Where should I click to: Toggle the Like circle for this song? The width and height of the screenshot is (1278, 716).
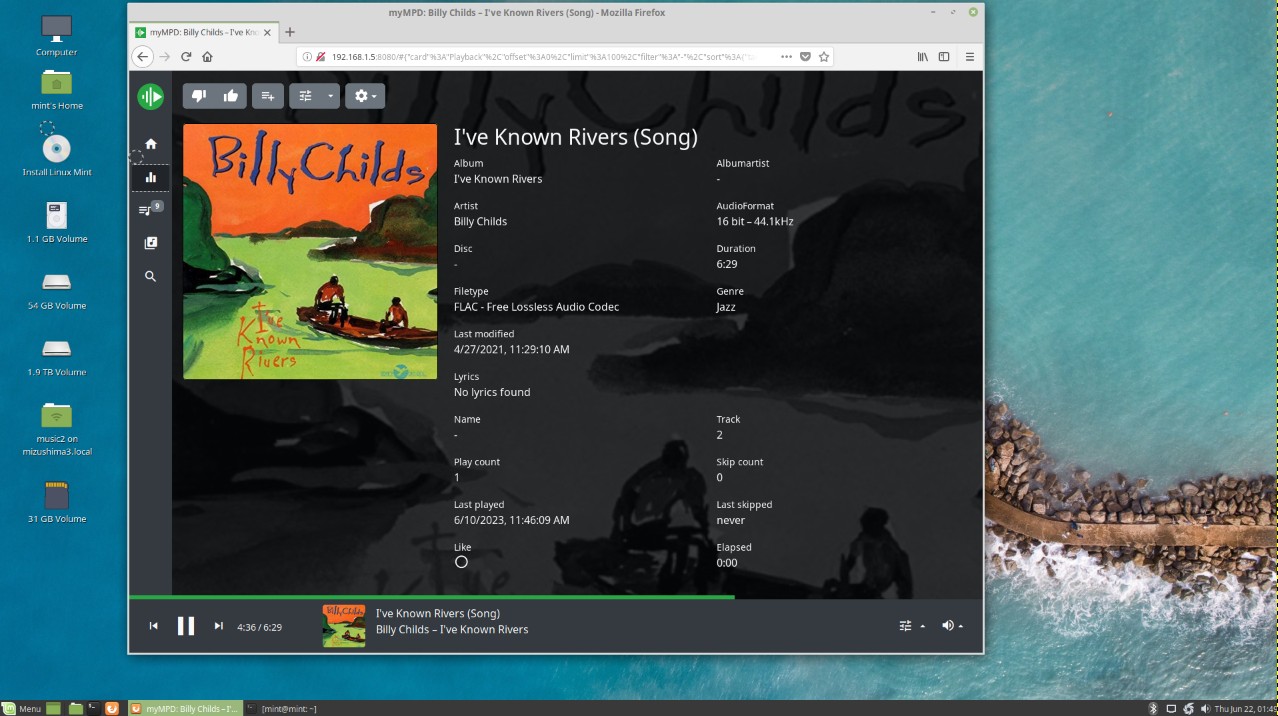[x=461, y=562]
